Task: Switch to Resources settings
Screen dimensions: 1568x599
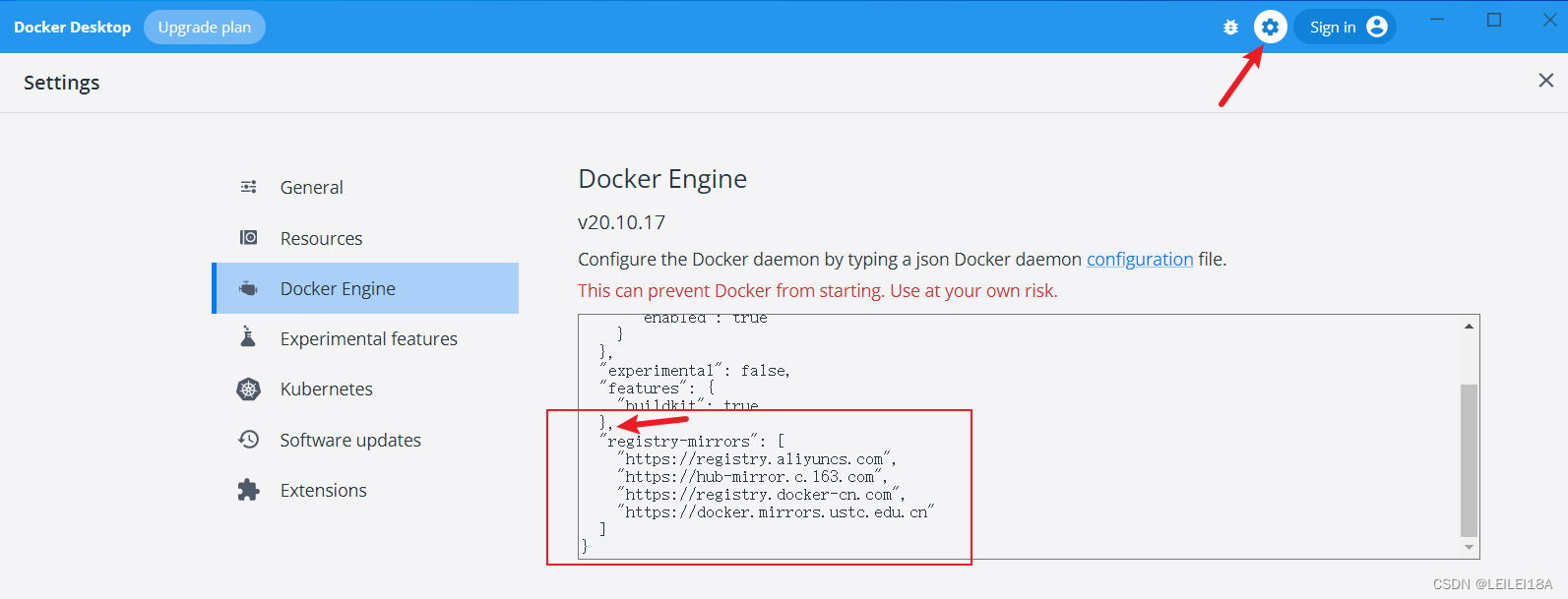Action: [321, 238]
